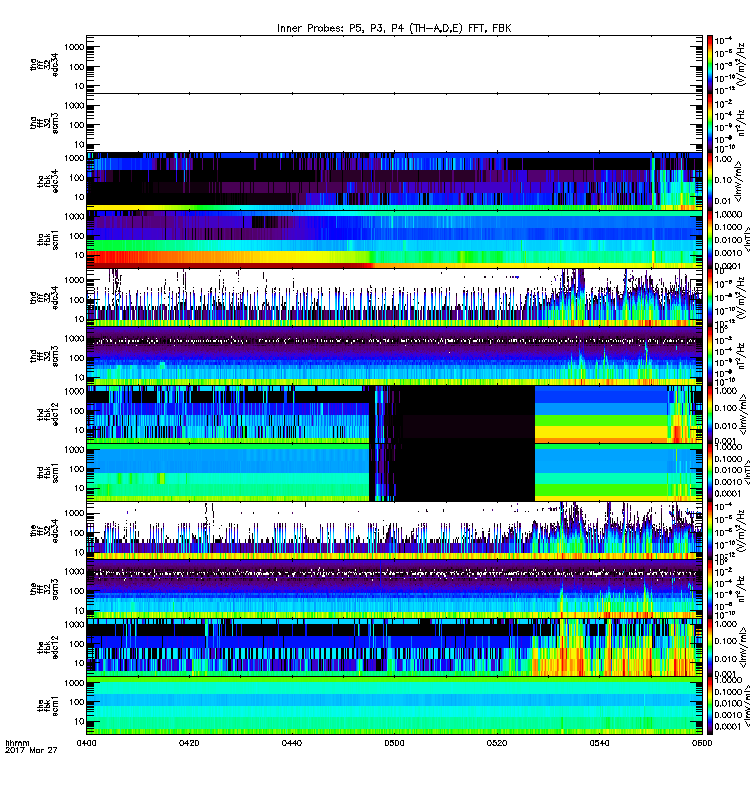Screen dimensions: 750x800
Task: Click the thd fff scm3 spectrogram plot
Action: 394,356
